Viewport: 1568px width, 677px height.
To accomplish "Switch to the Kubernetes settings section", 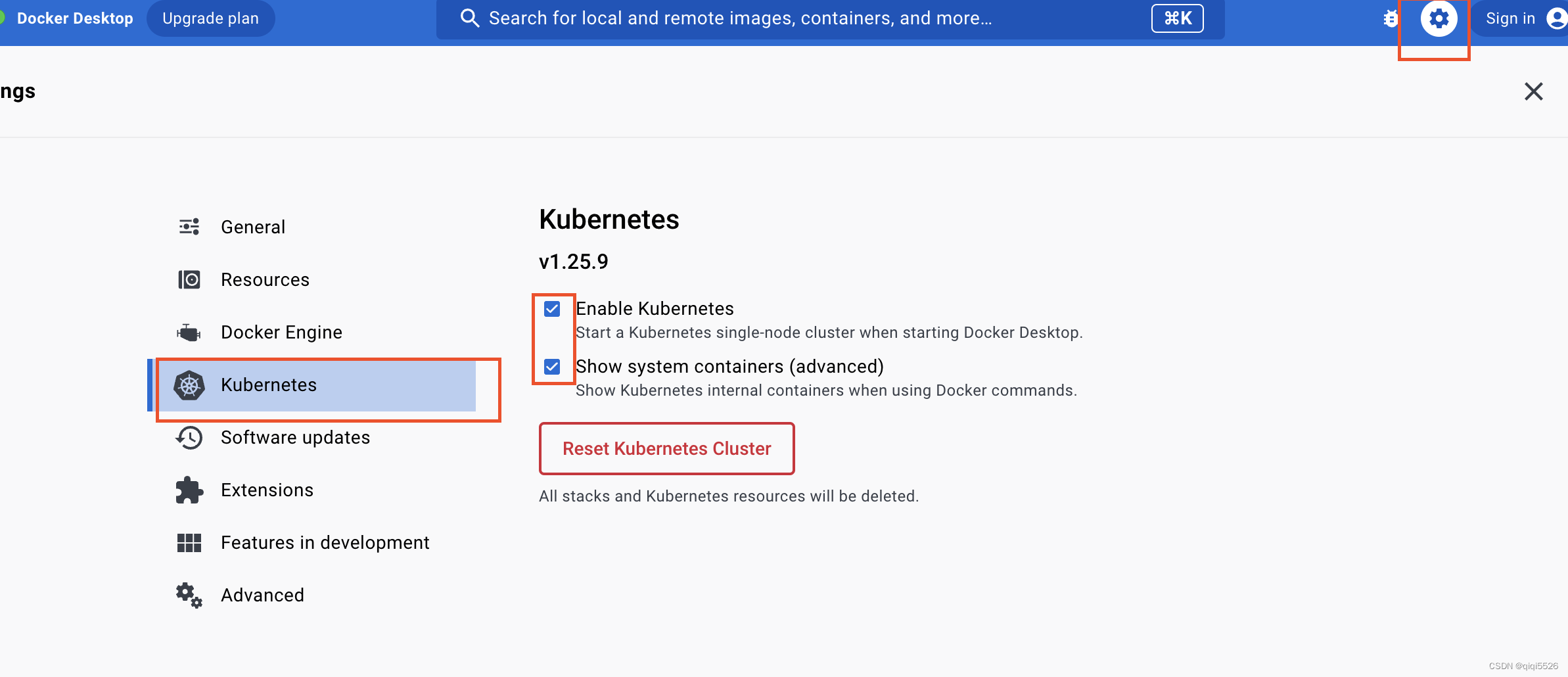I will pos(268,385).
